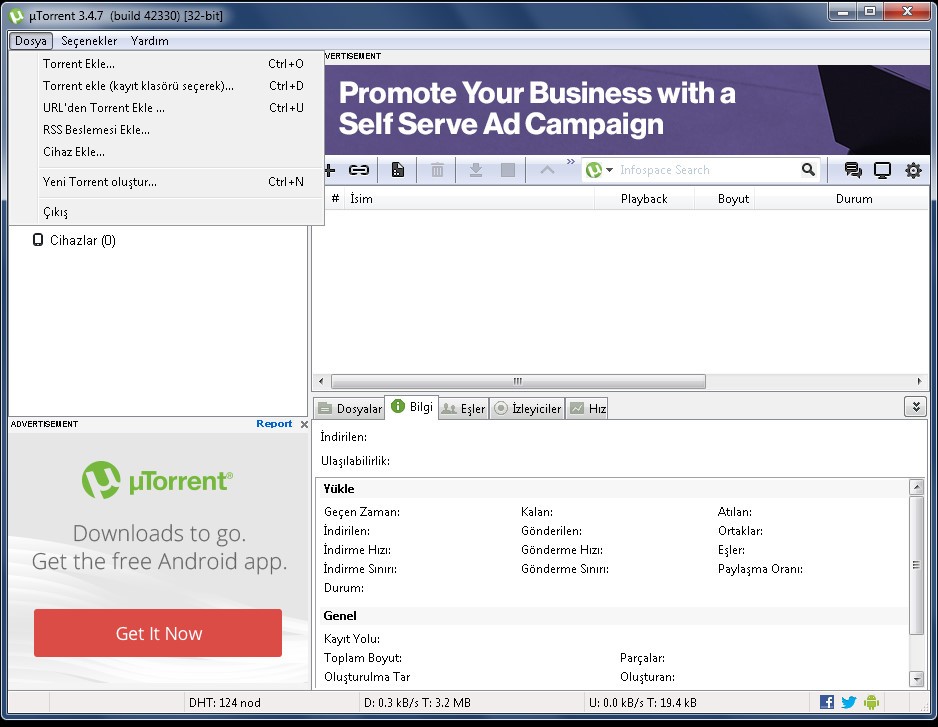Click the Paylaşma Oranı: label
938x727 pixels.
[x=760, y=569]
